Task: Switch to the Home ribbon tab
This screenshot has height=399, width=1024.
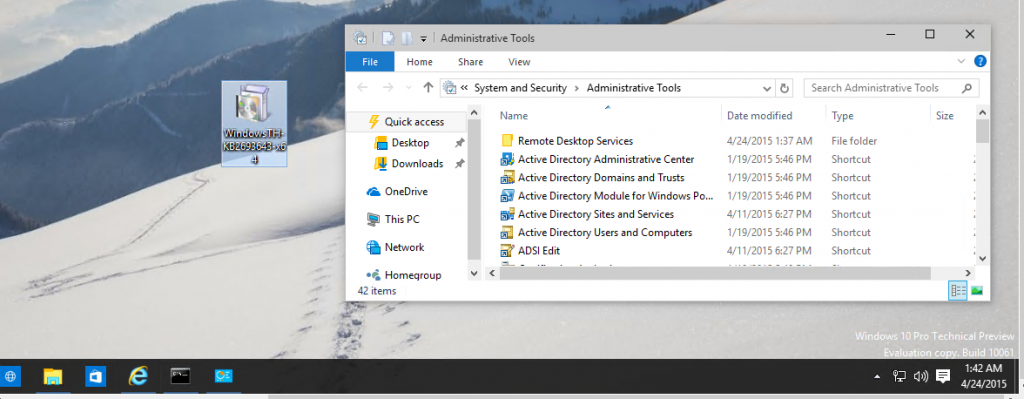Action: [x=419, y=62]
